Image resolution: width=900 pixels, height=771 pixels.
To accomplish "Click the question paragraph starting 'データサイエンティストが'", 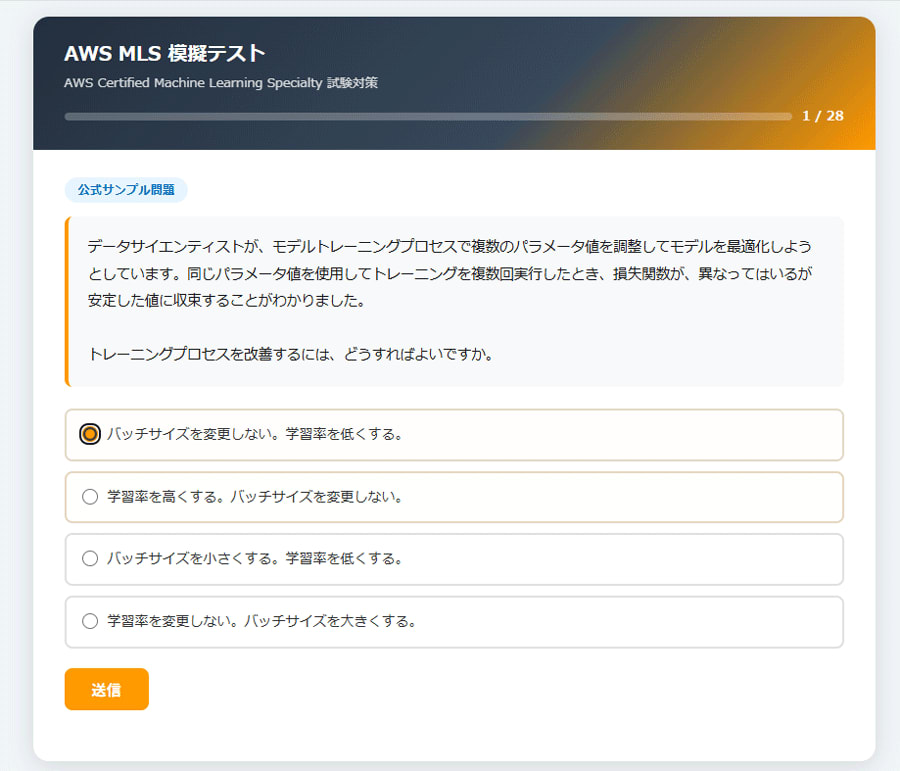I will point(450,273).
